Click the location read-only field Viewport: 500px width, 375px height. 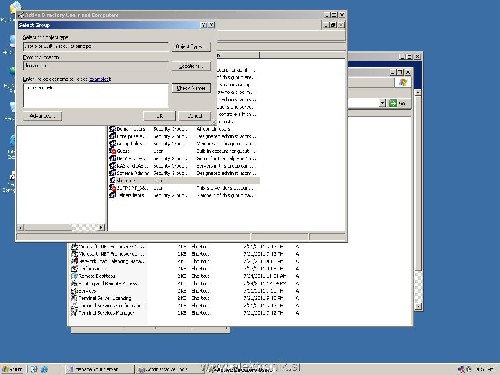point(96,66)
